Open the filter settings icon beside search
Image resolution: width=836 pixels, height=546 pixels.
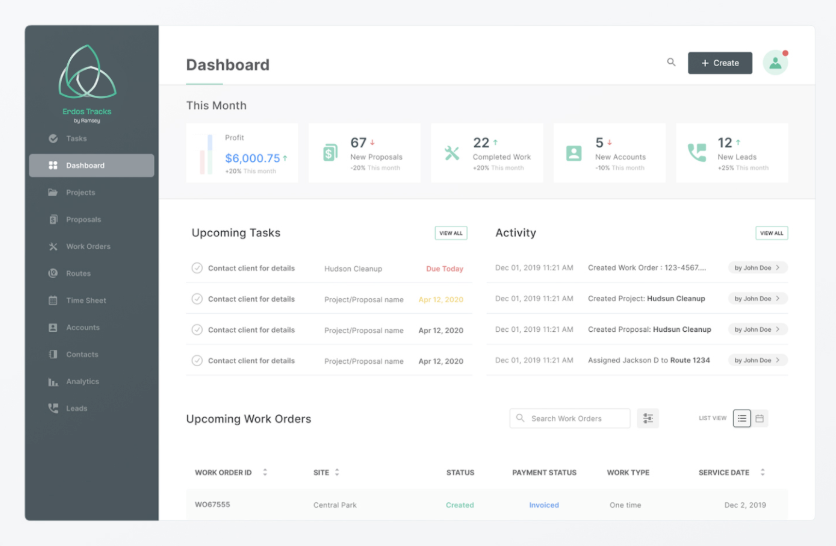[648, 419]
